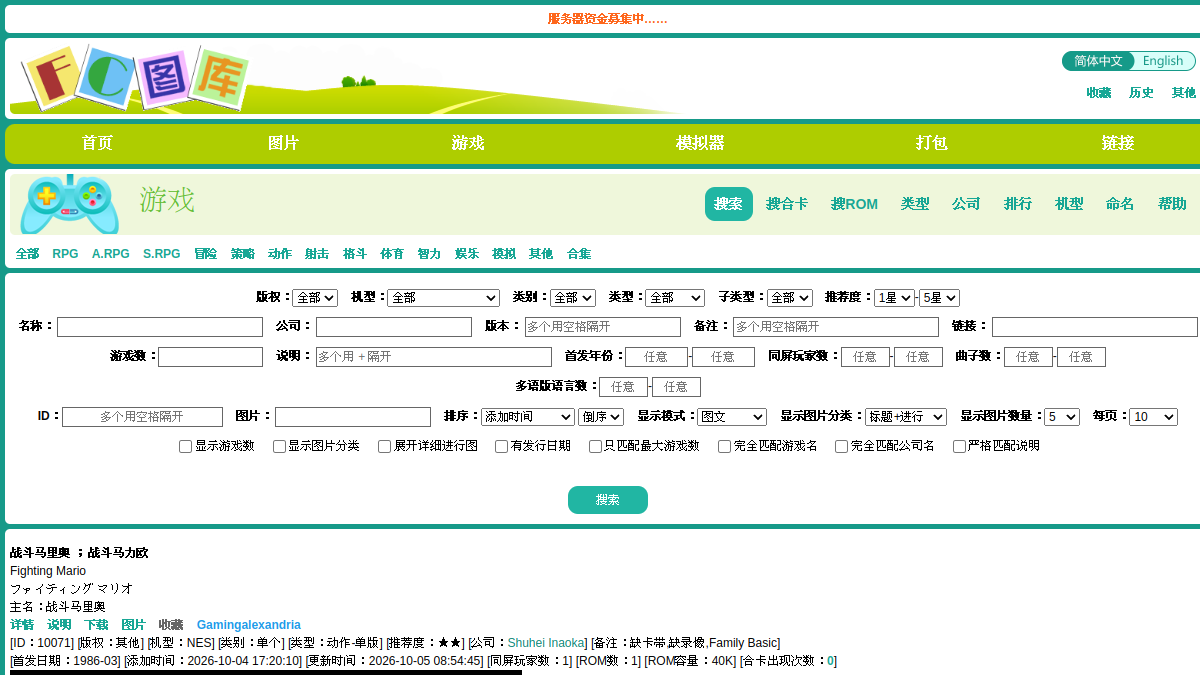This screenshot has width=1200, height=675.
Task: Tick the 展开详细进行图 checkbox
Action: coord(384,446)
